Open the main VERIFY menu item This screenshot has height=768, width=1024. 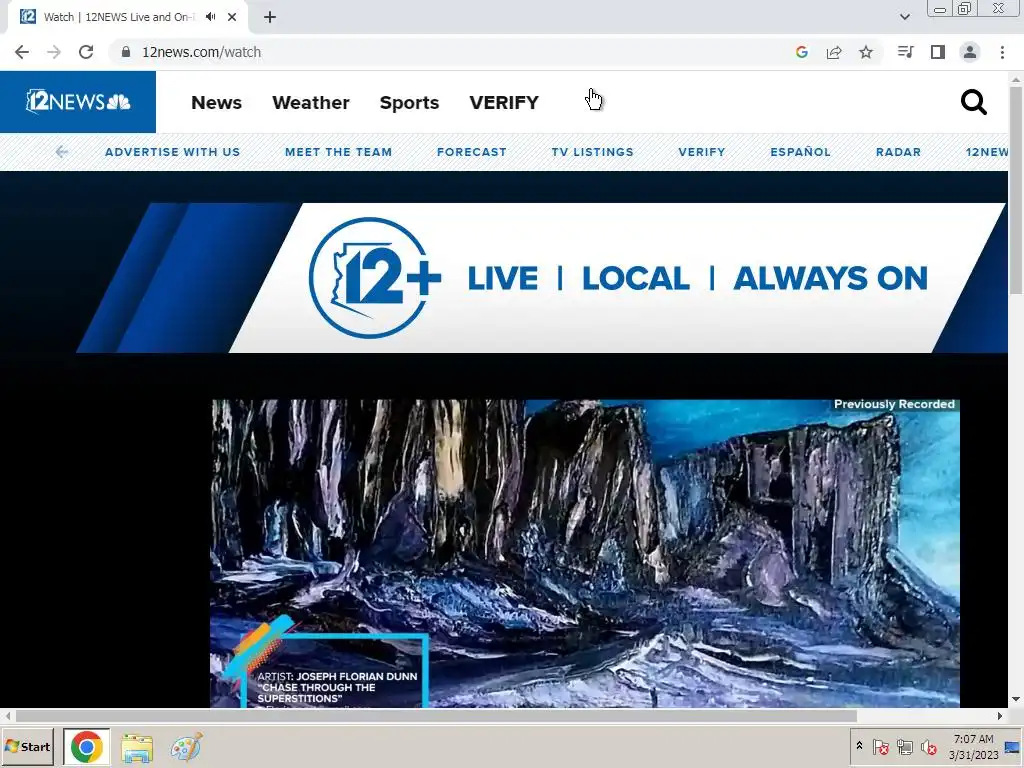[x=504, y=103]
